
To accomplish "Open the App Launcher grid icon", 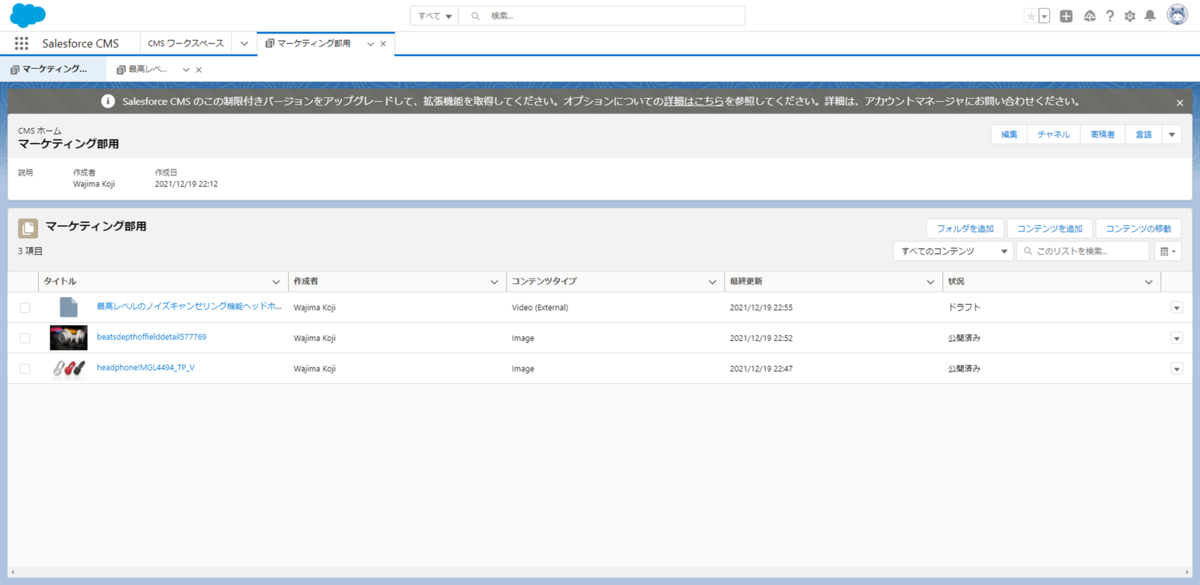I will [22, 44].
